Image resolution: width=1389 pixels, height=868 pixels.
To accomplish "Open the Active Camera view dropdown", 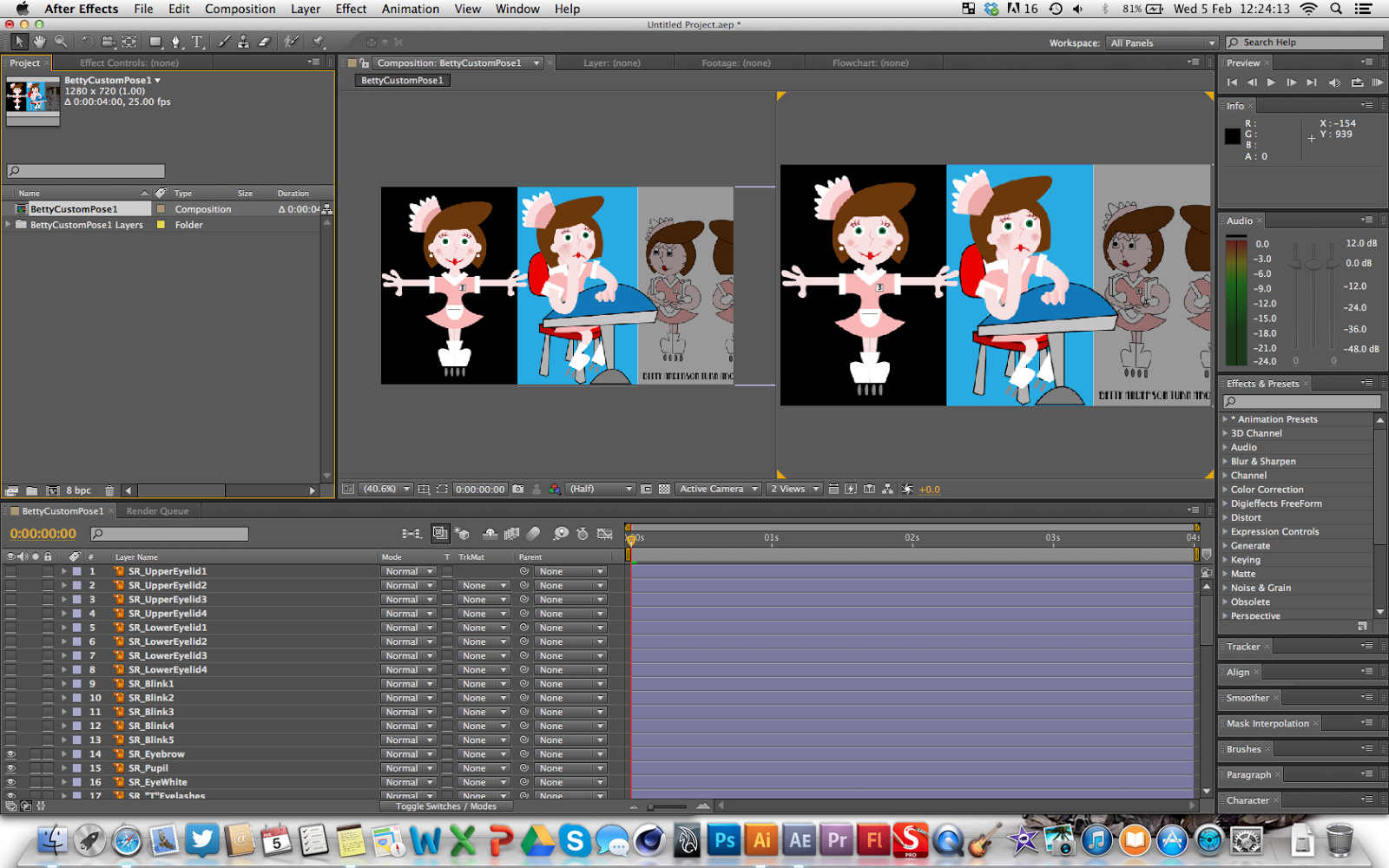I will coord(719,489).
